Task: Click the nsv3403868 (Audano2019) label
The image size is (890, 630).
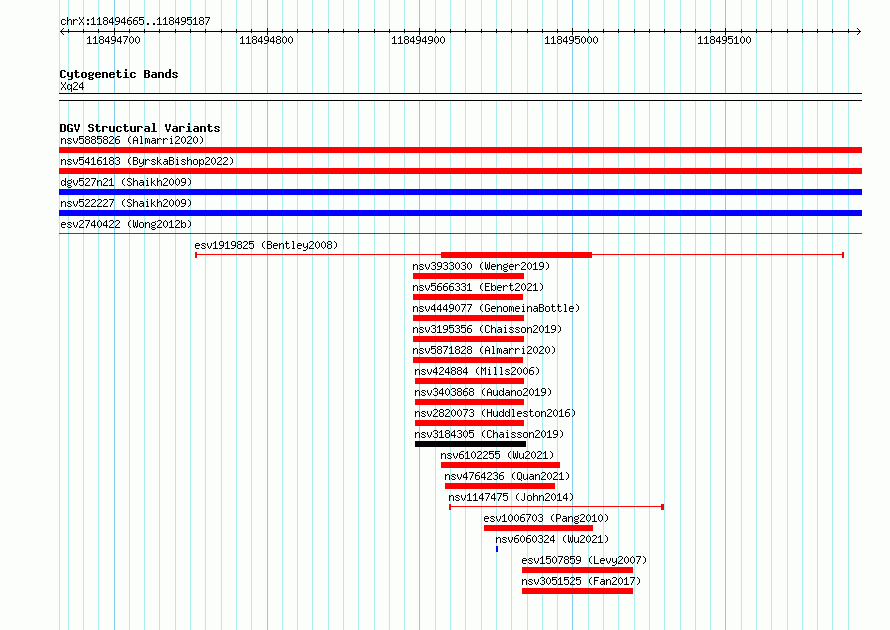Action: point(483,392)
